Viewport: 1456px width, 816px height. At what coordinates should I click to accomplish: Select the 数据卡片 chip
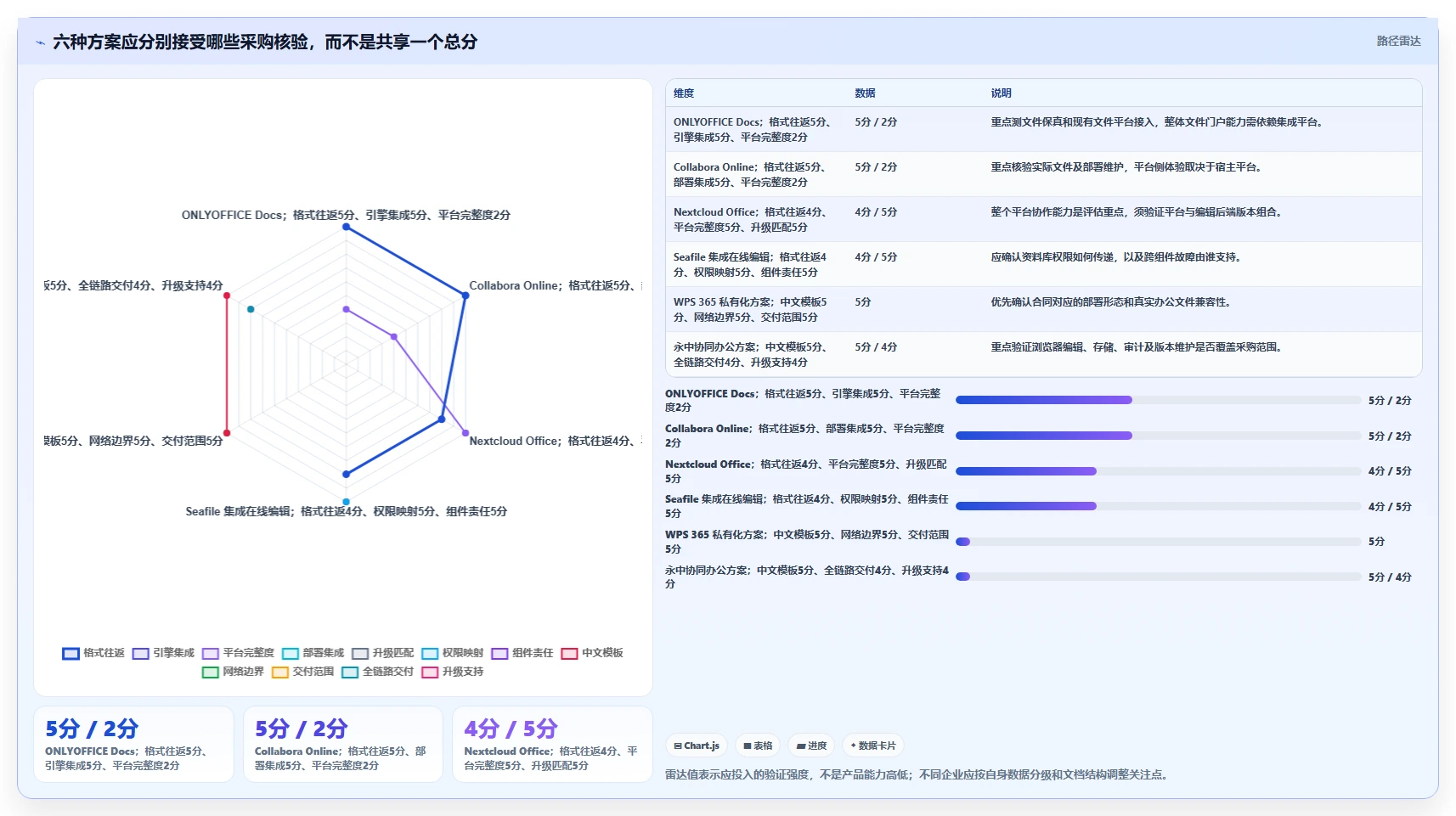(873, 746)
